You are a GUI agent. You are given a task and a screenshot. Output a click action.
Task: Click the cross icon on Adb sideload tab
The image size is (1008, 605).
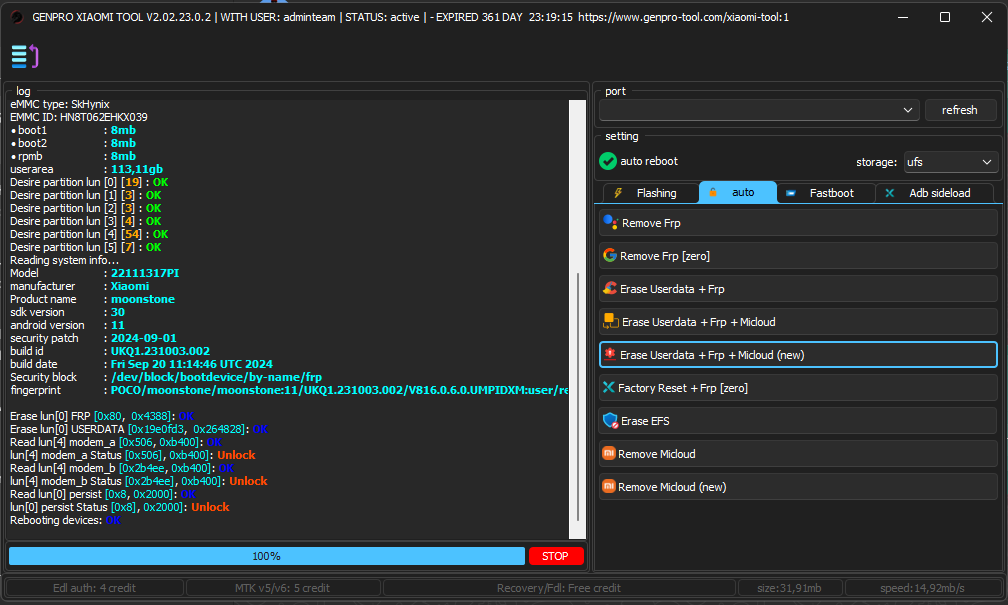coord(890,193)
